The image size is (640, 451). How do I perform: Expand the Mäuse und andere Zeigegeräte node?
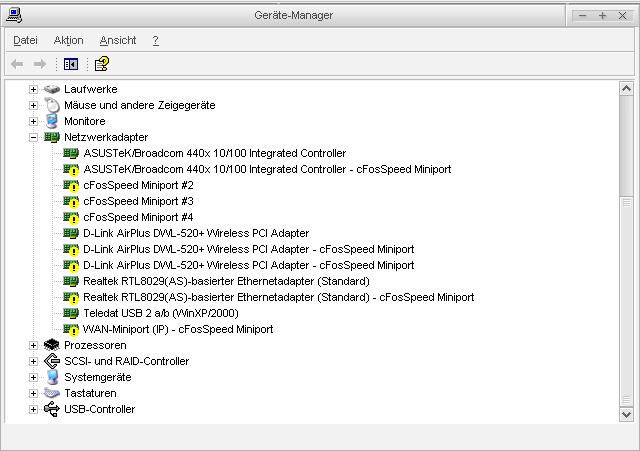(x=33, y=105)
